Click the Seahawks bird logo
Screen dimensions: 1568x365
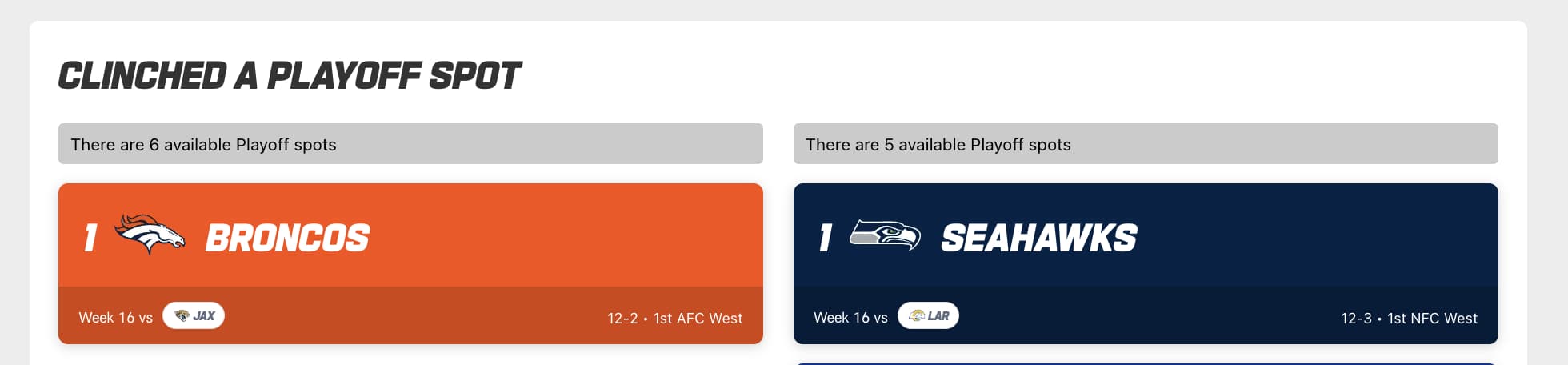885,235
